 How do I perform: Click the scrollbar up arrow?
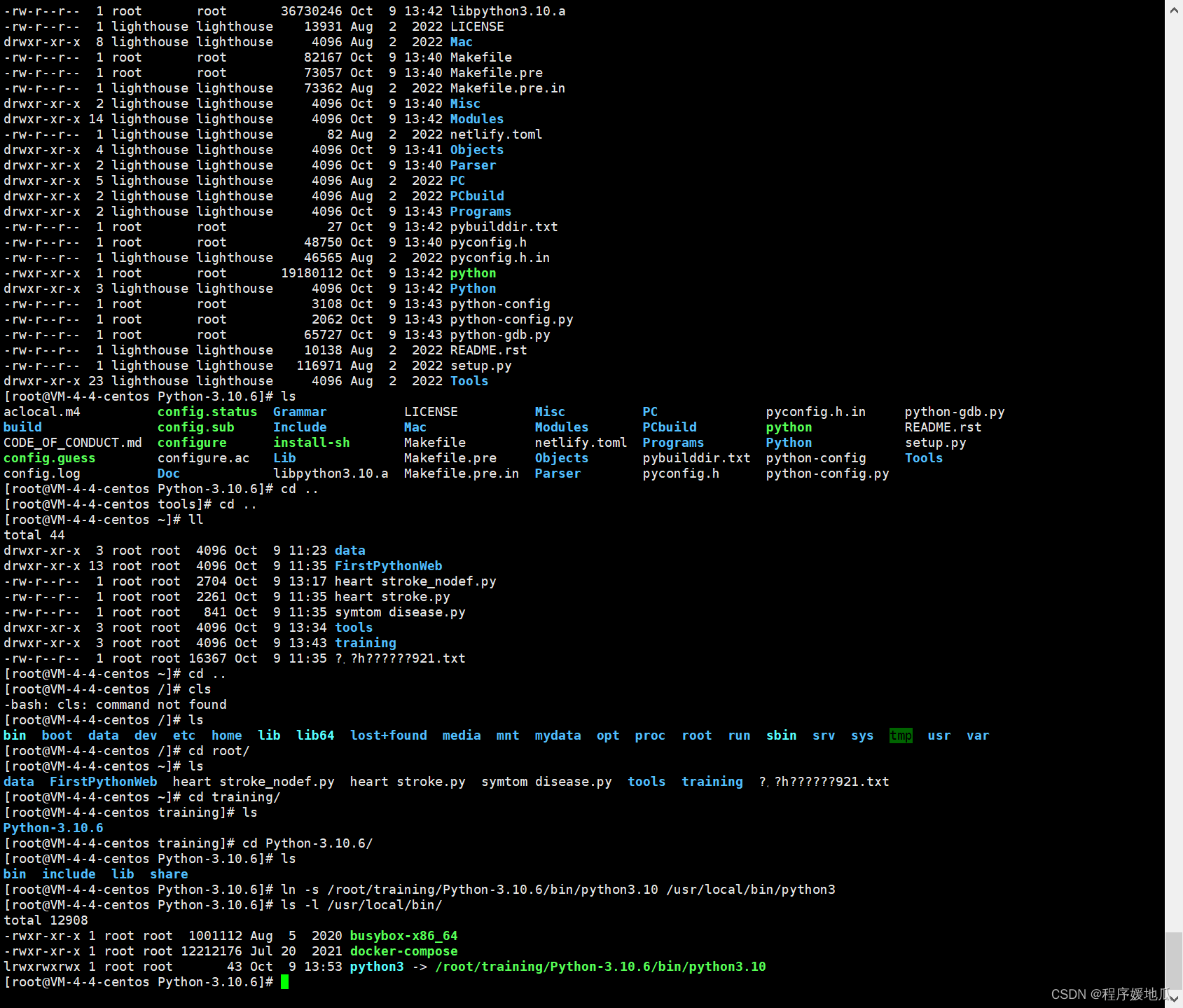tap(1174, 10)
